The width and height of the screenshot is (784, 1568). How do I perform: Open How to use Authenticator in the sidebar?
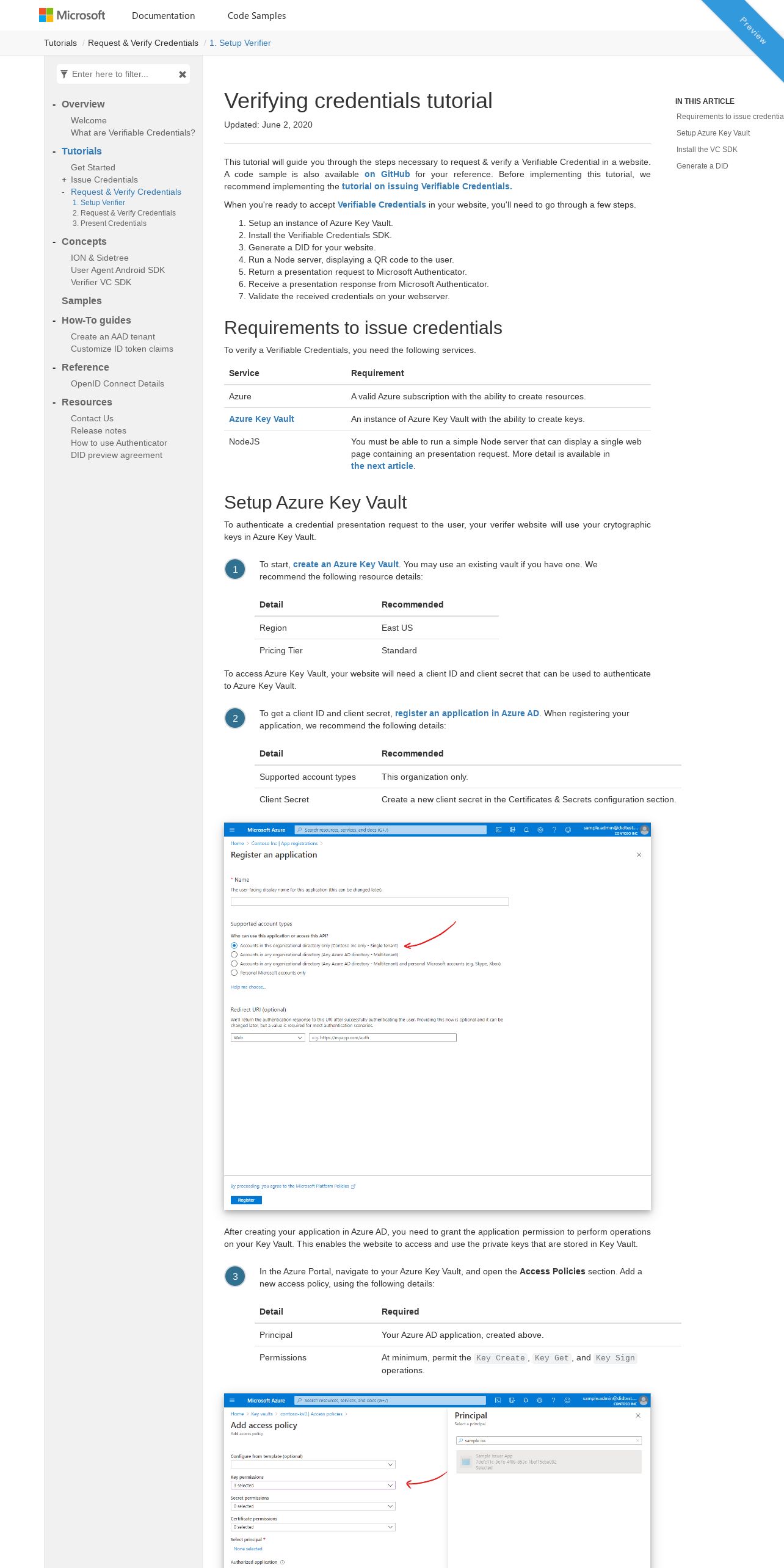click(x=118, y=443)
